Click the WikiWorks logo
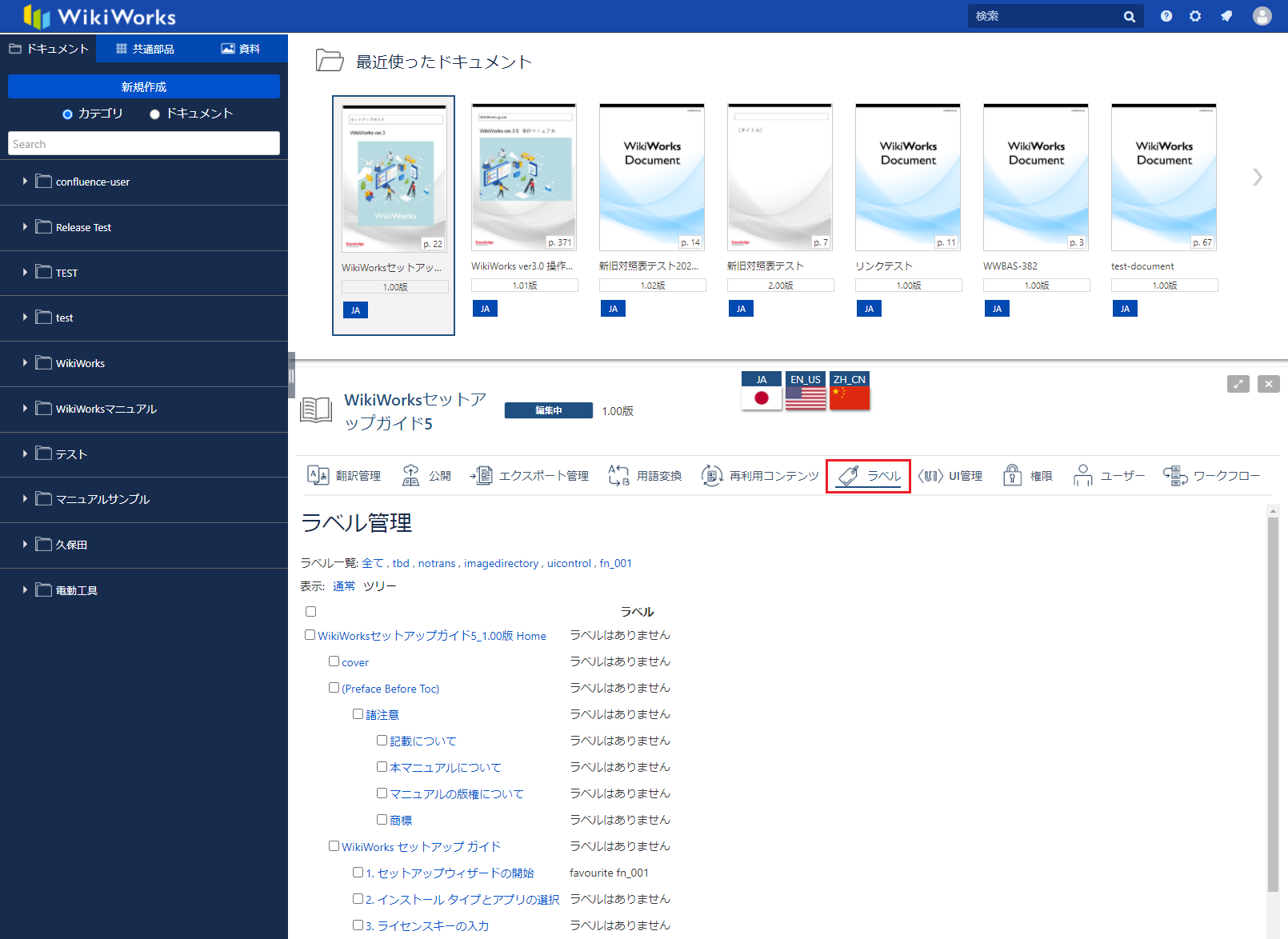 tap(100, 16)
